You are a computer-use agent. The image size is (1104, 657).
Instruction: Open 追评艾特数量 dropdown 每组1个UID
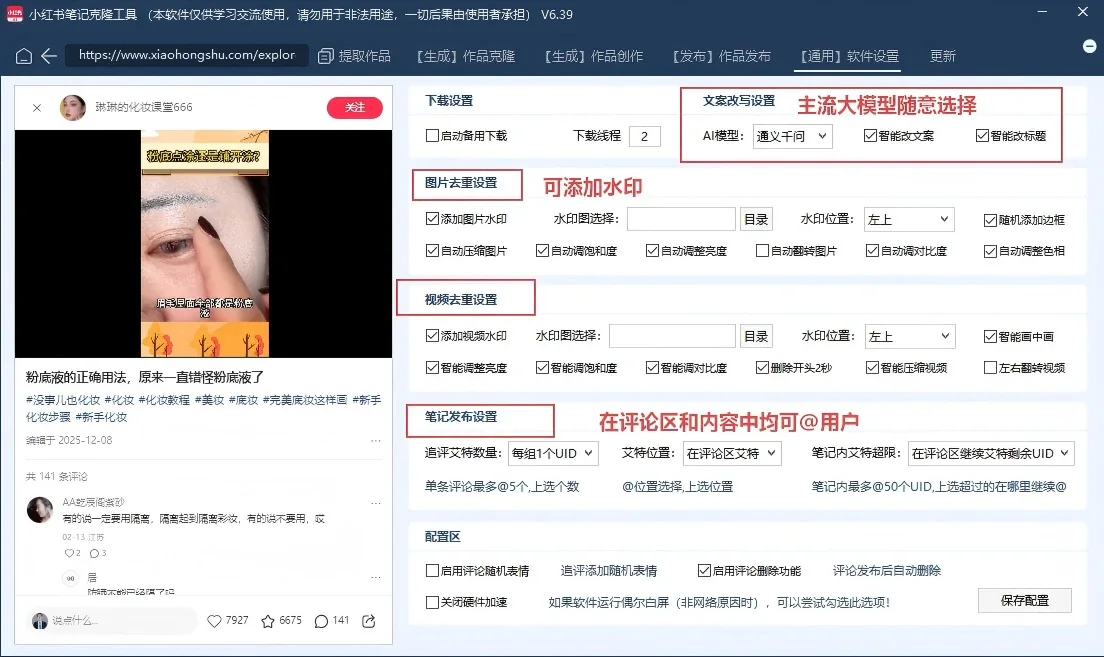point(553,453)
